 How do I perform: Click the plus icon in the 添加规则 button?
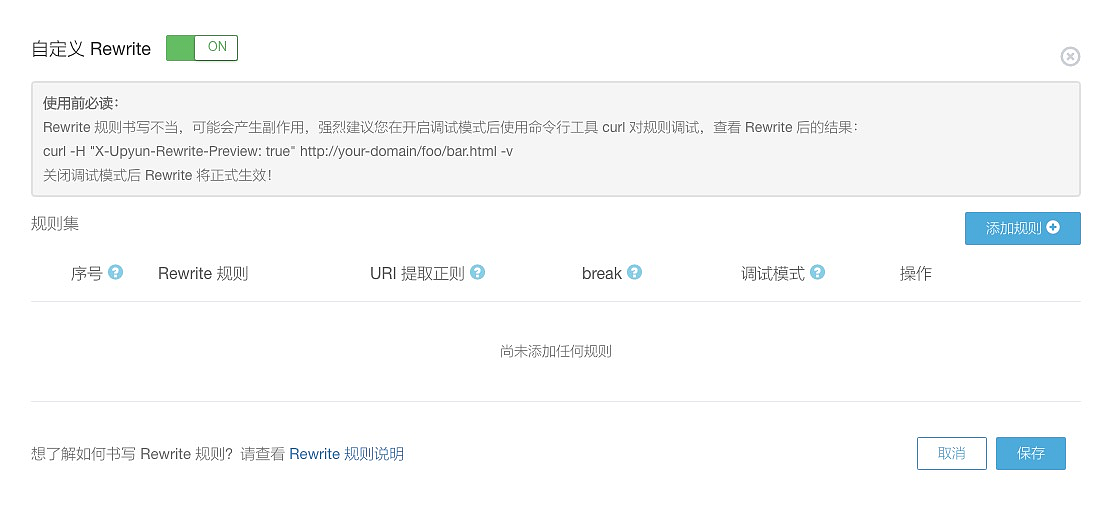point(1052,228)
